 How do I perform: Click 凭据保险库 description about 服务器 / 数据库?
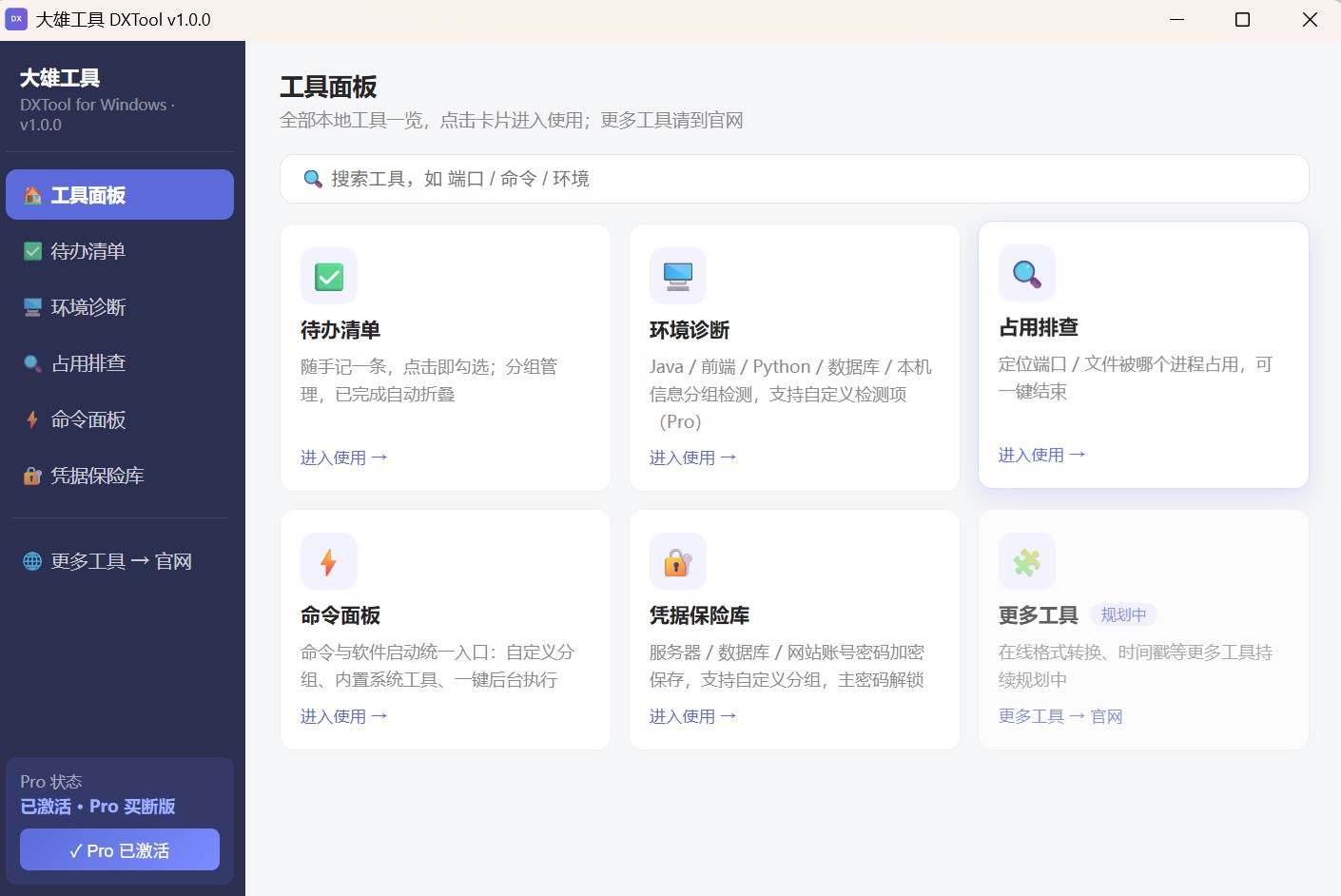tap(787, 666)
